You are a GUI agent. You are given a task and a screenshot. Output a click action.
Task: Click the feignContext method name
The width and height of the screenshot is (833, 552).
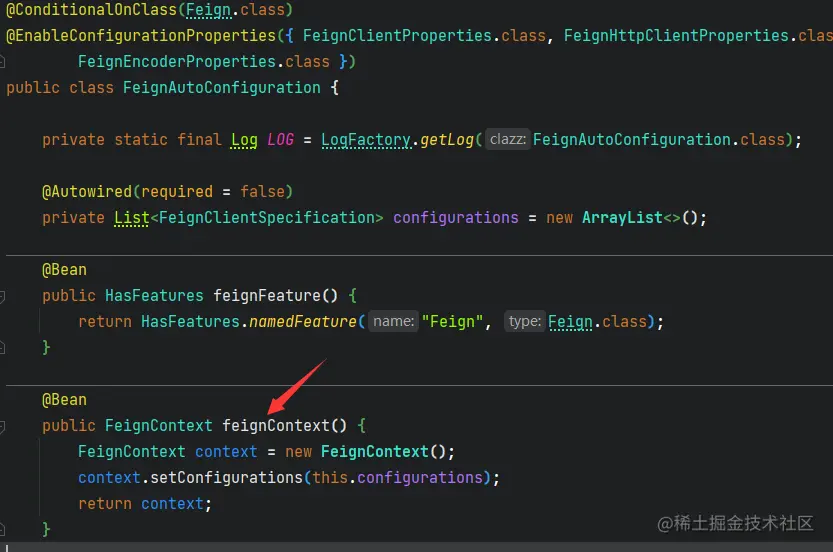tap(276, 426)
